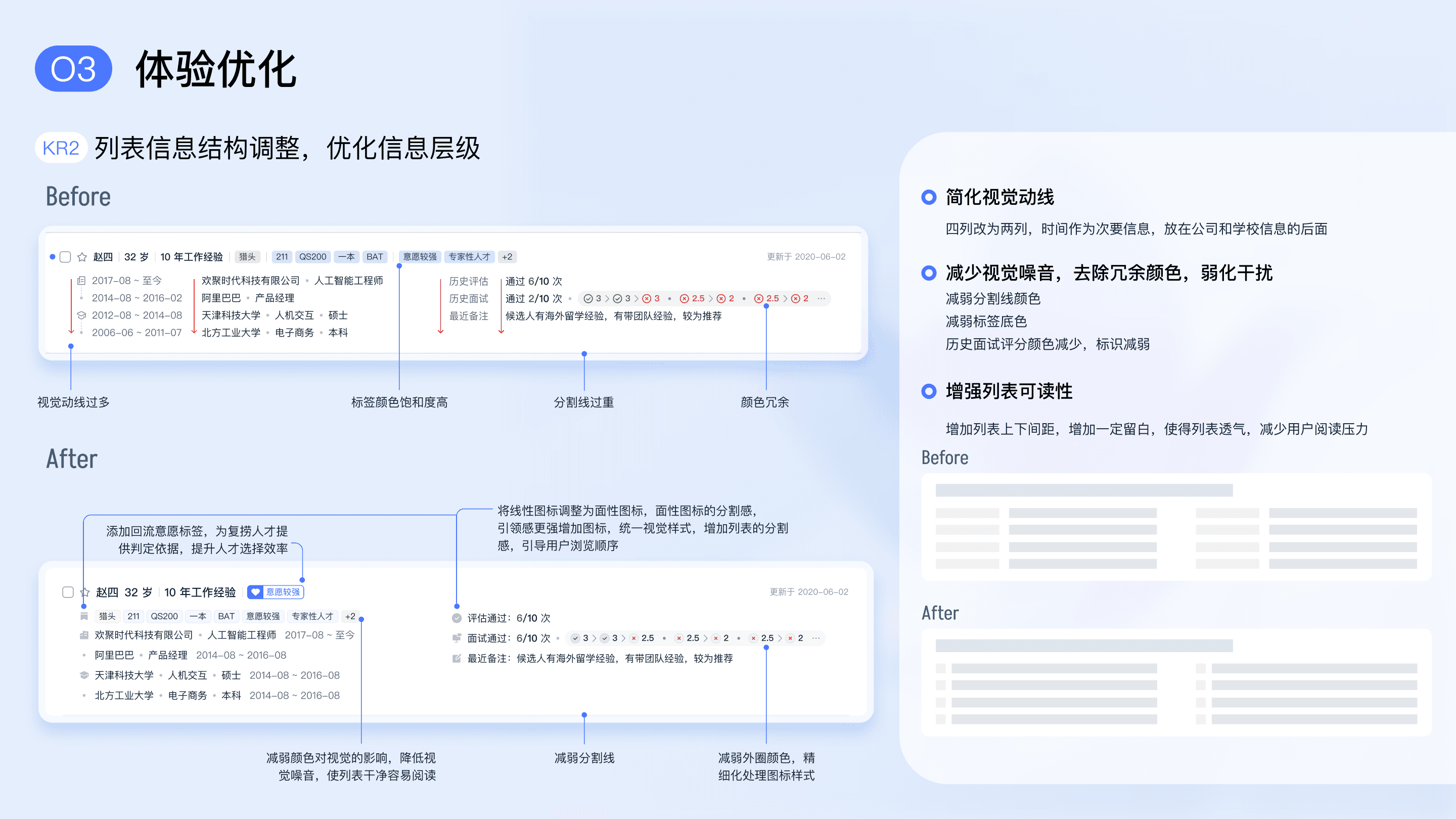Click the 最近备注 edit note icon
1456x819 pixels.
pos(457,658)
